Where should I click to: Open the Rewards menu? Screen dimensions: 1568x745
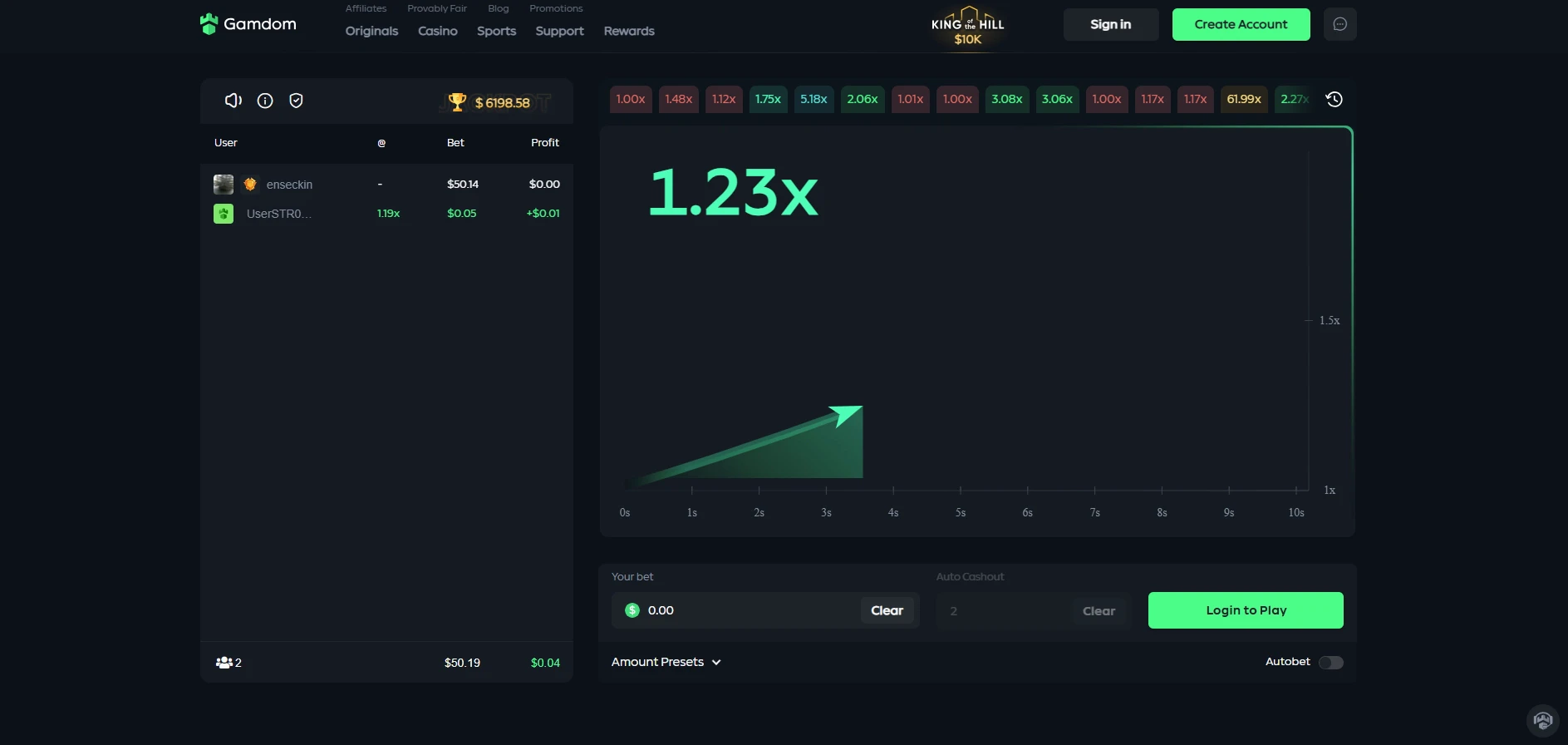[629, 31]
